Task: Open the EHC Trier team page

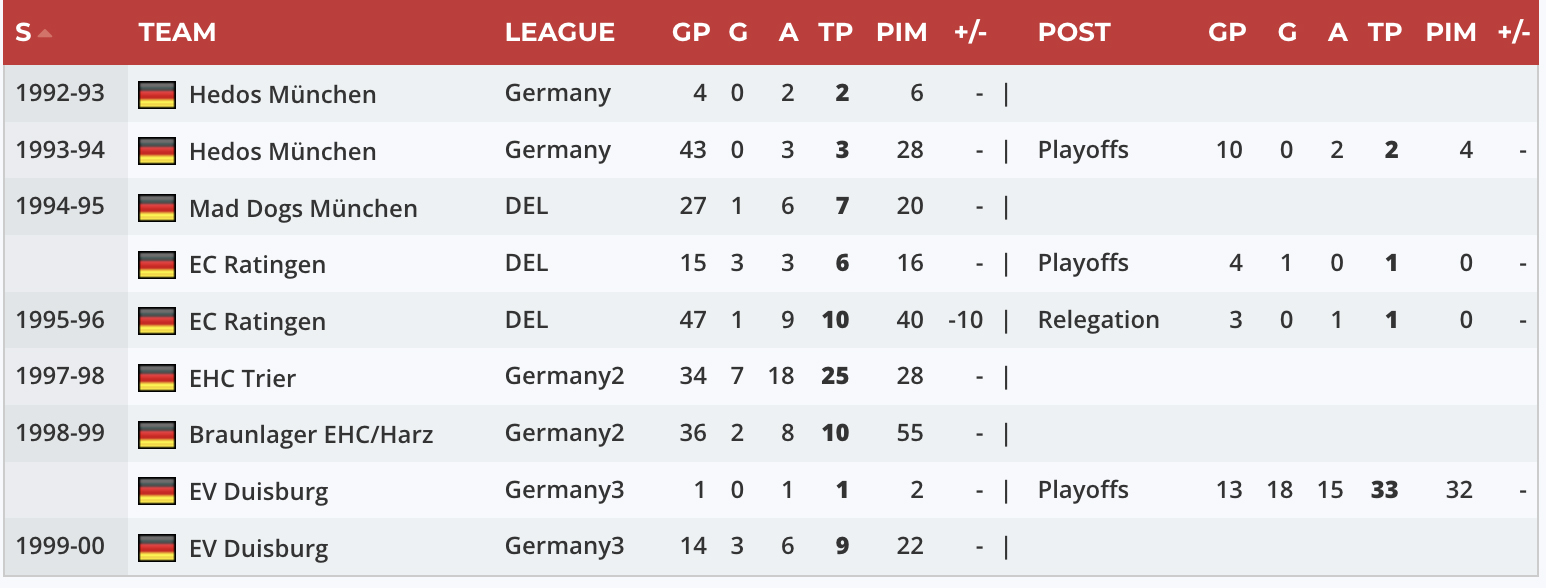Action: pos(242,379)
